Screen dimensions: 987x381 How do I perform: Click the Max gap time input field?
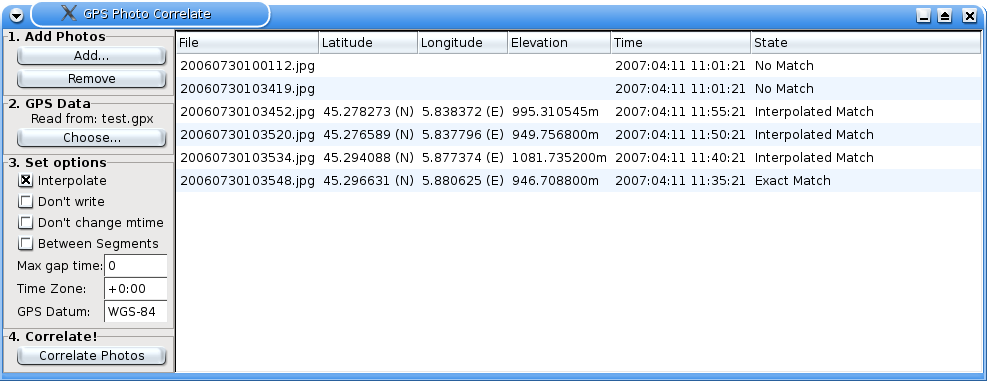click(x=135, y=266)
